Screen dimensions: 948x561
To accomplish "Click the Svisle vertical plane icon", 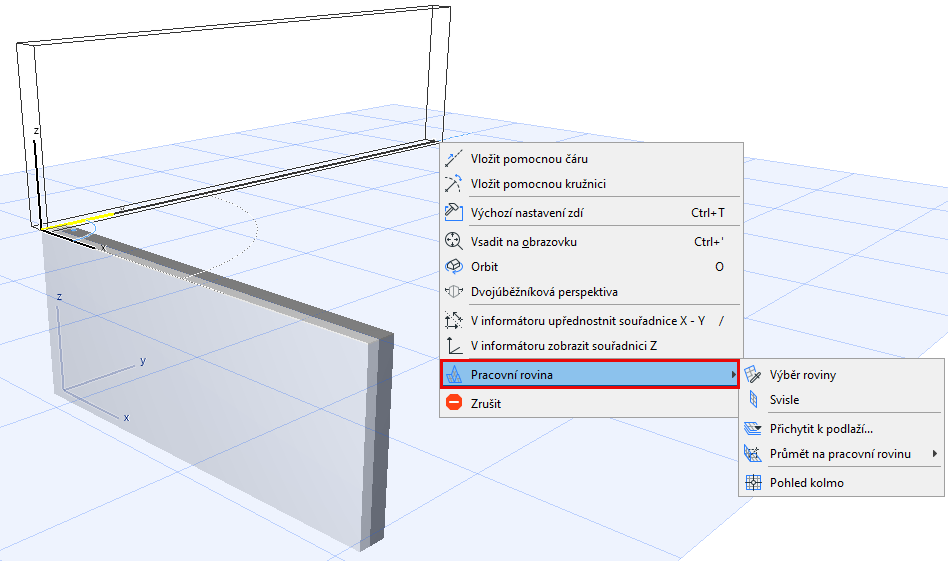I will [x=753, y=400].
